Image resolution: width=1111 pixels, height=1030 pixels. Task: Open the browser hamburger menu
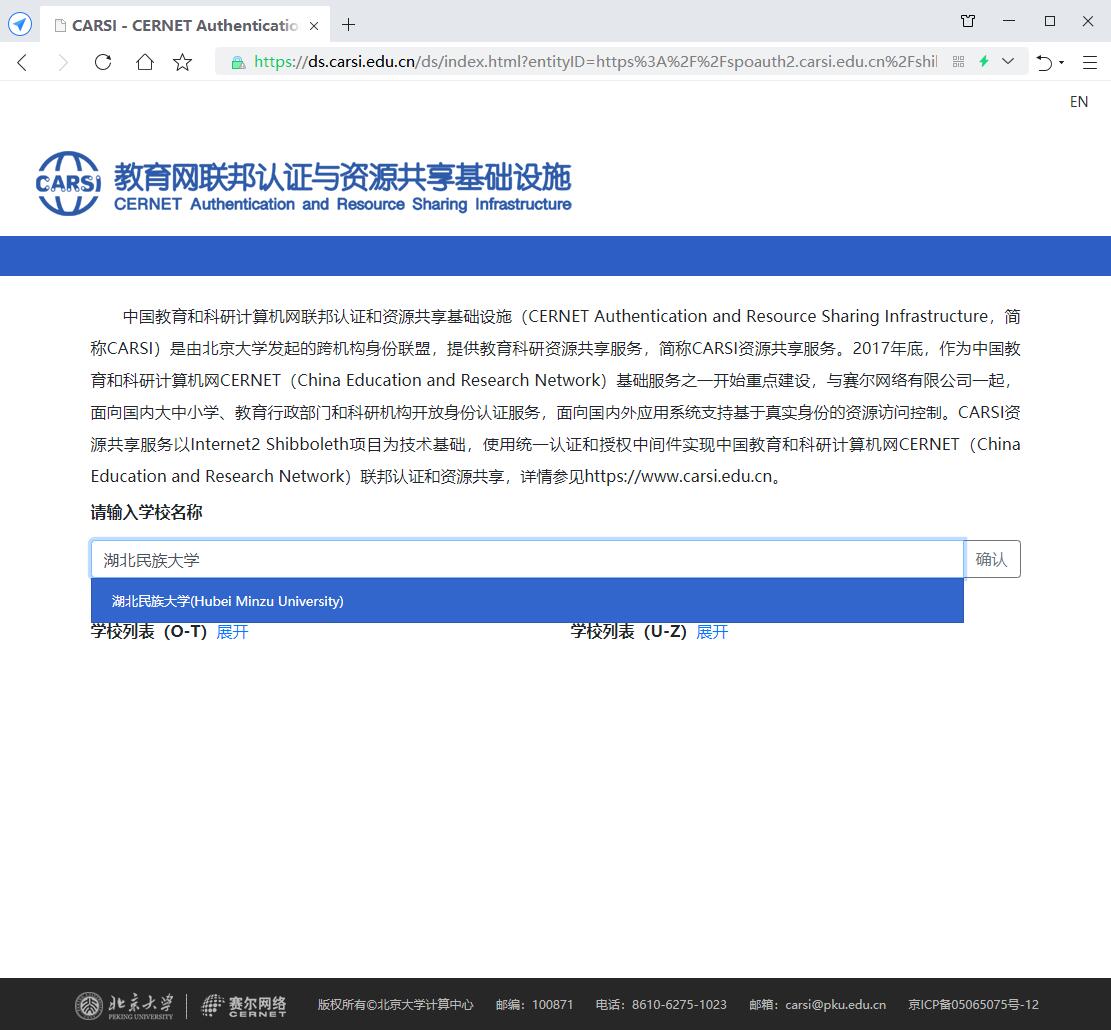(x=1090, y=62)
